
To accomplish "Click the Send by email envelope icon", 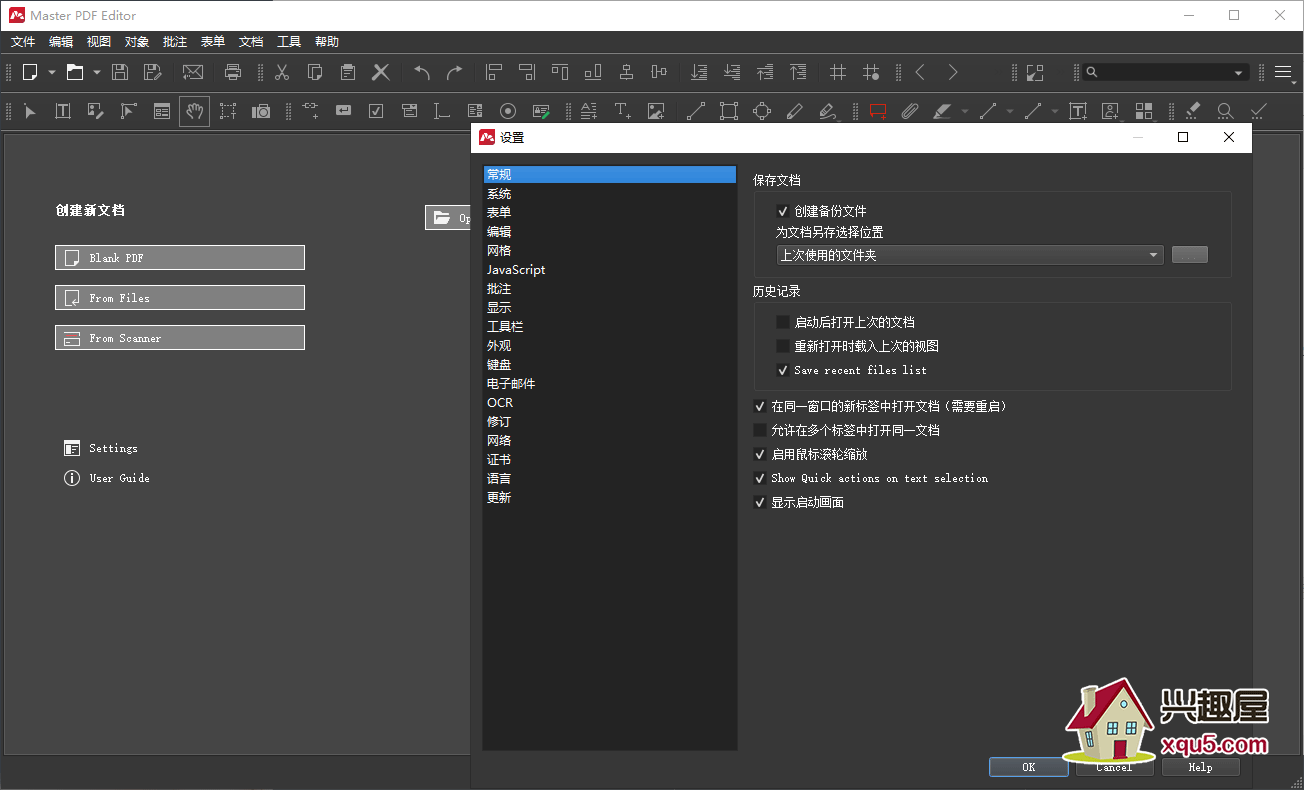I will (x=193, y=72).
